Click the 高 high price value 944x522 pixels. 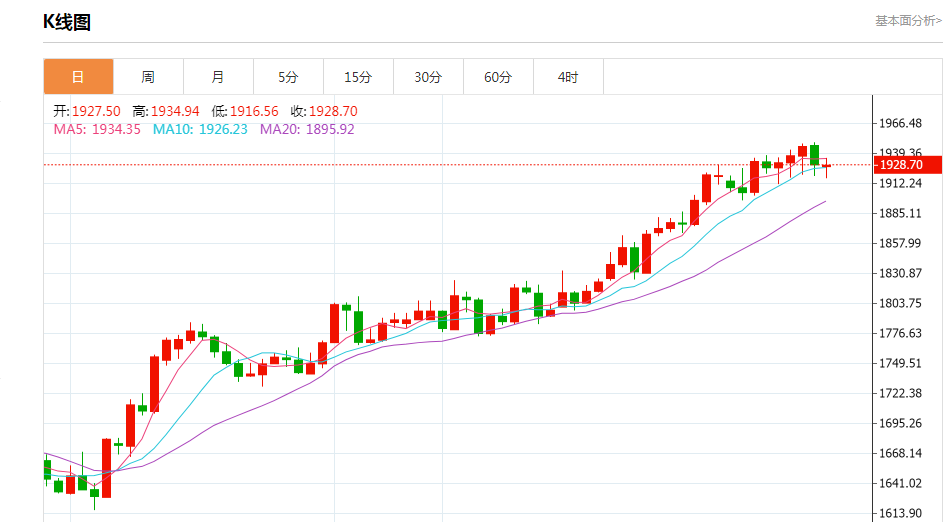[175, 111]
